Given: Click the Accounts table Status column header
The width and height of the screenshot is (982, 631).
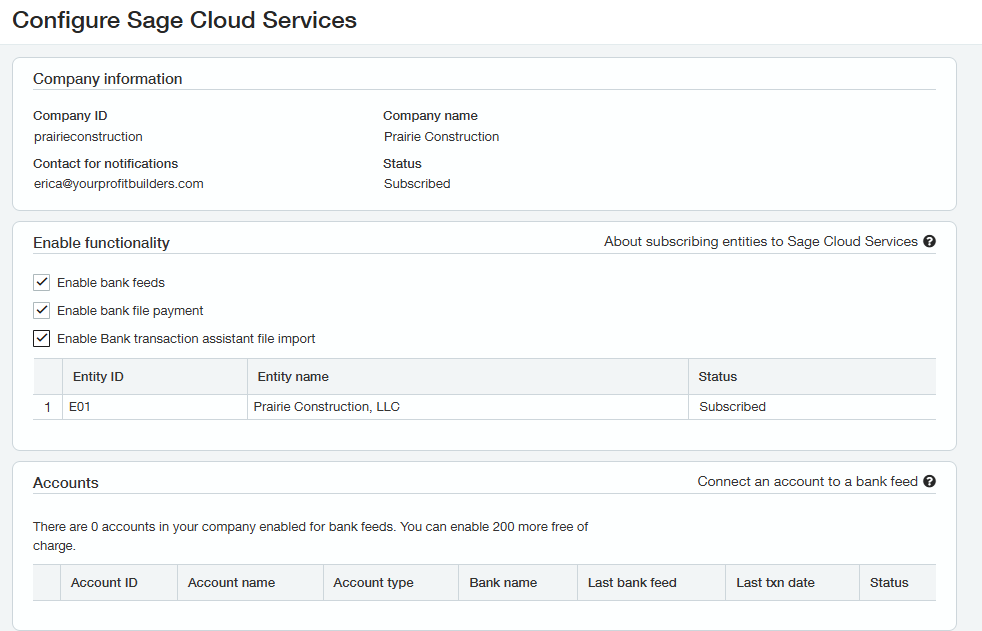Looking at the screenshot, I should [x=897, y=583].
